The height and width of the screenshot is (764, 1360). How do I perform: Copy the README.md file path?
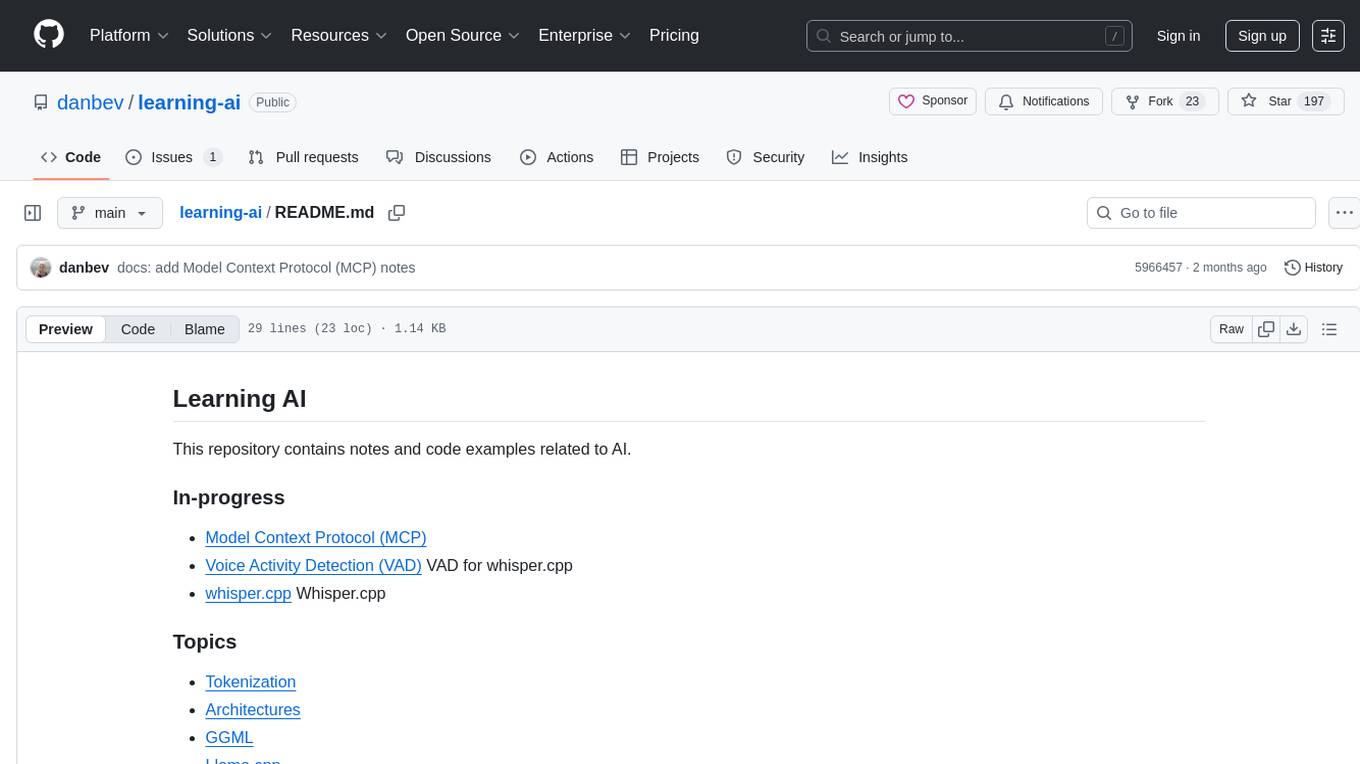click(x=397, y=213)
